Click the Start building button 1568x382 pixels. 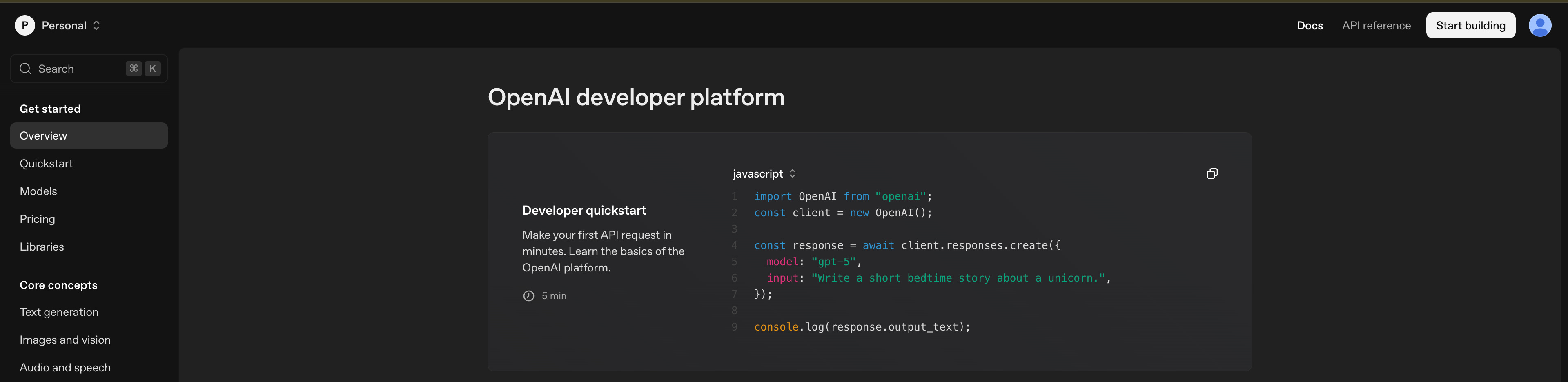pos(1470,25)
